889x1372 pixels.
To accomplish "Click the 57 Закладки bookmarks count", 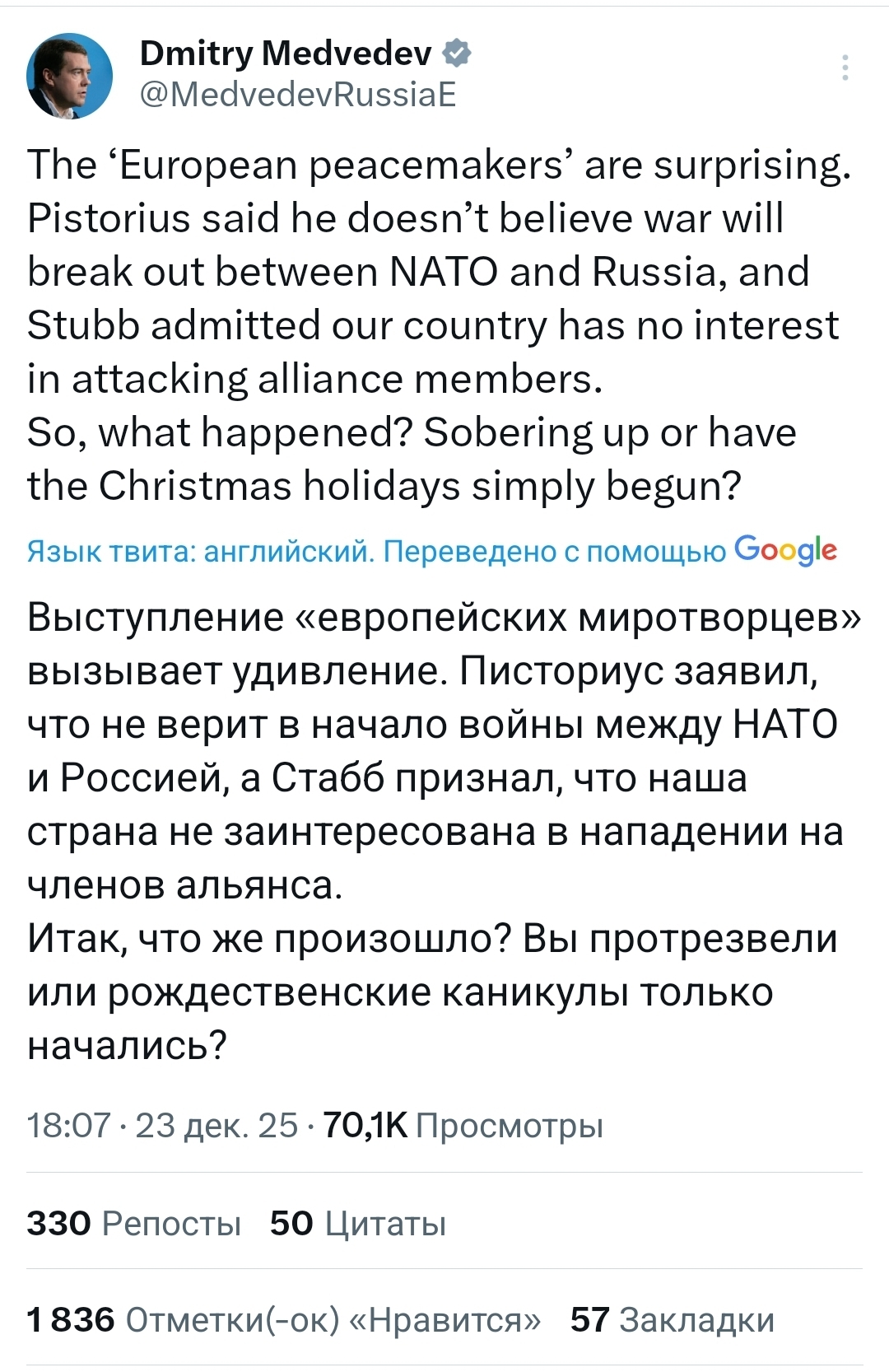I will [673, 1319].
